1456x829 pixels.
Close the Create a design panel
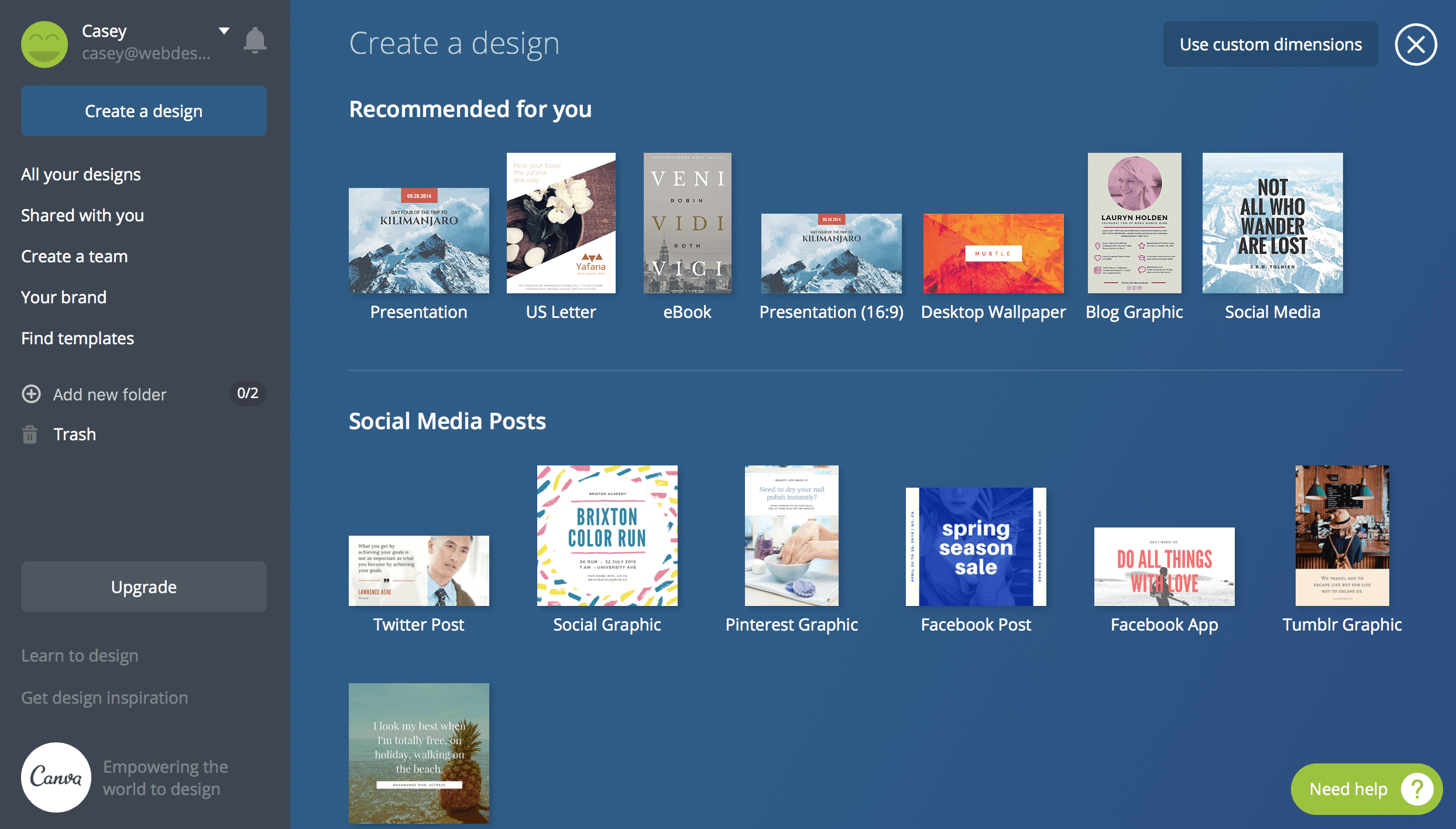click(x=1416, y=44)
